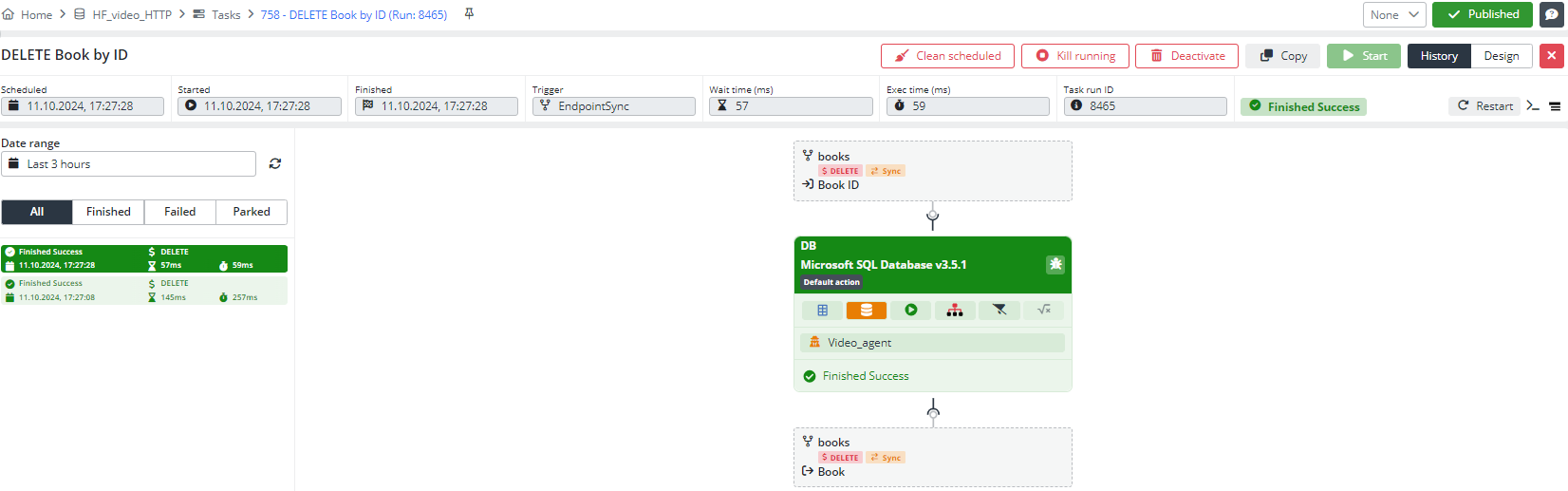Click the green play icon in DB step

pos(911,311)
